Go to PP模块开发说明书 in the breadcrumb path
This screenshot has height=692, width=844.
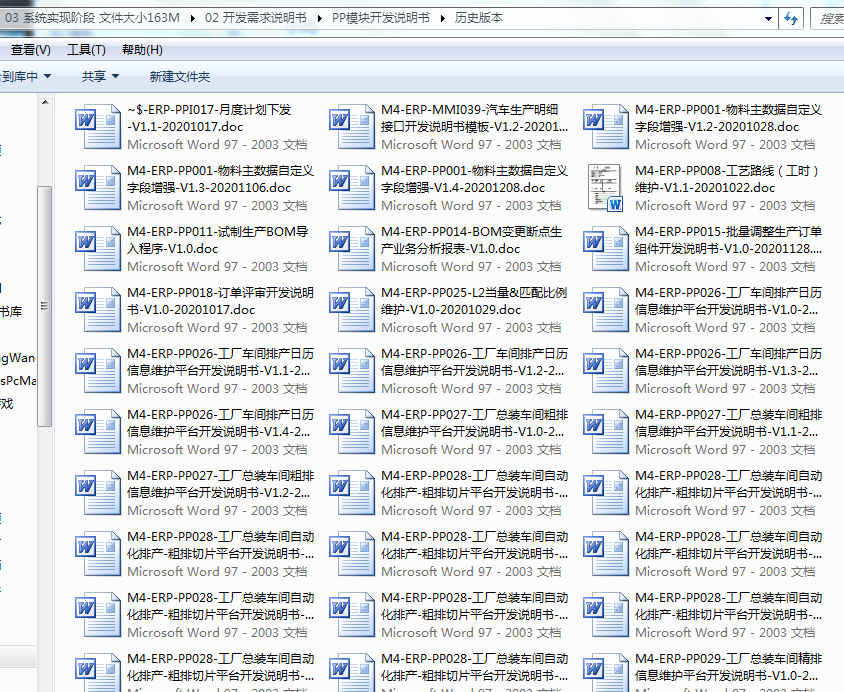(x=382, y=18)
